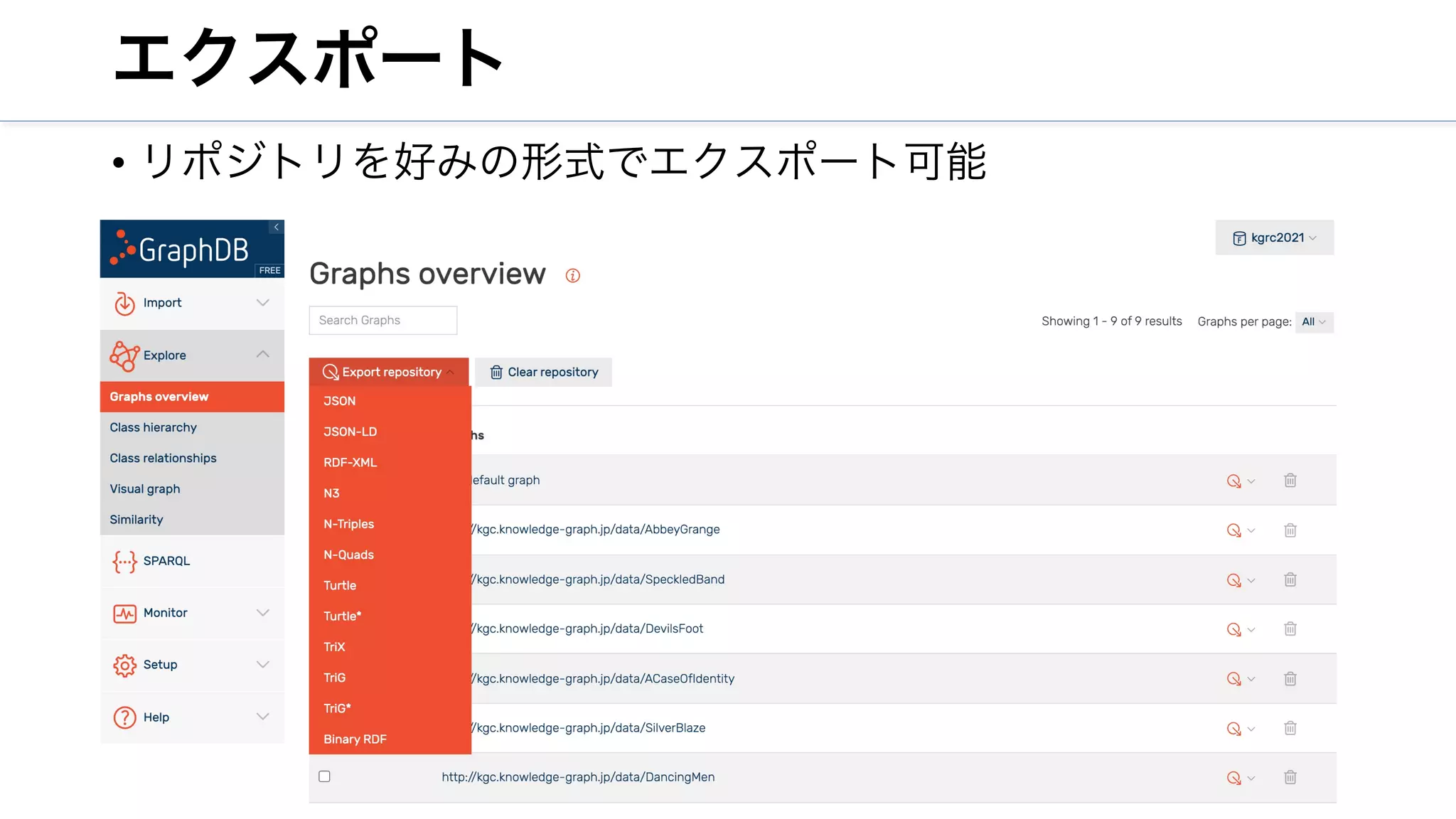Click the GraphDB logo
The width and height of the screenshot is (1456, 819).
click(x=180, y=250)
